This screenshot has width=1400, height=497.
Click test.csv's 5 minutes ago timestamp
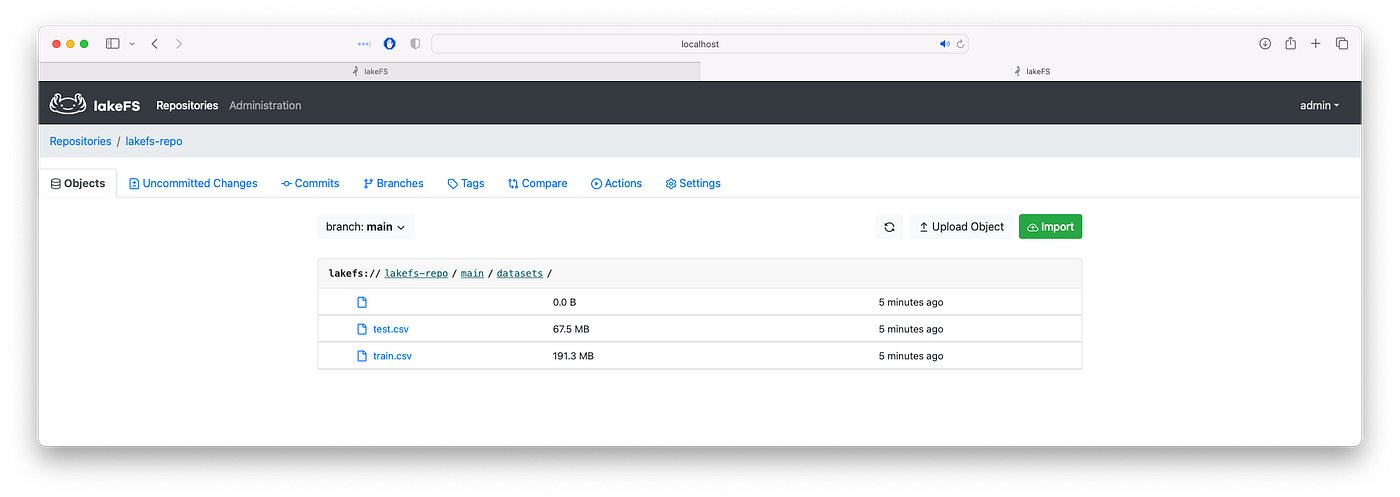coord(911,329)
